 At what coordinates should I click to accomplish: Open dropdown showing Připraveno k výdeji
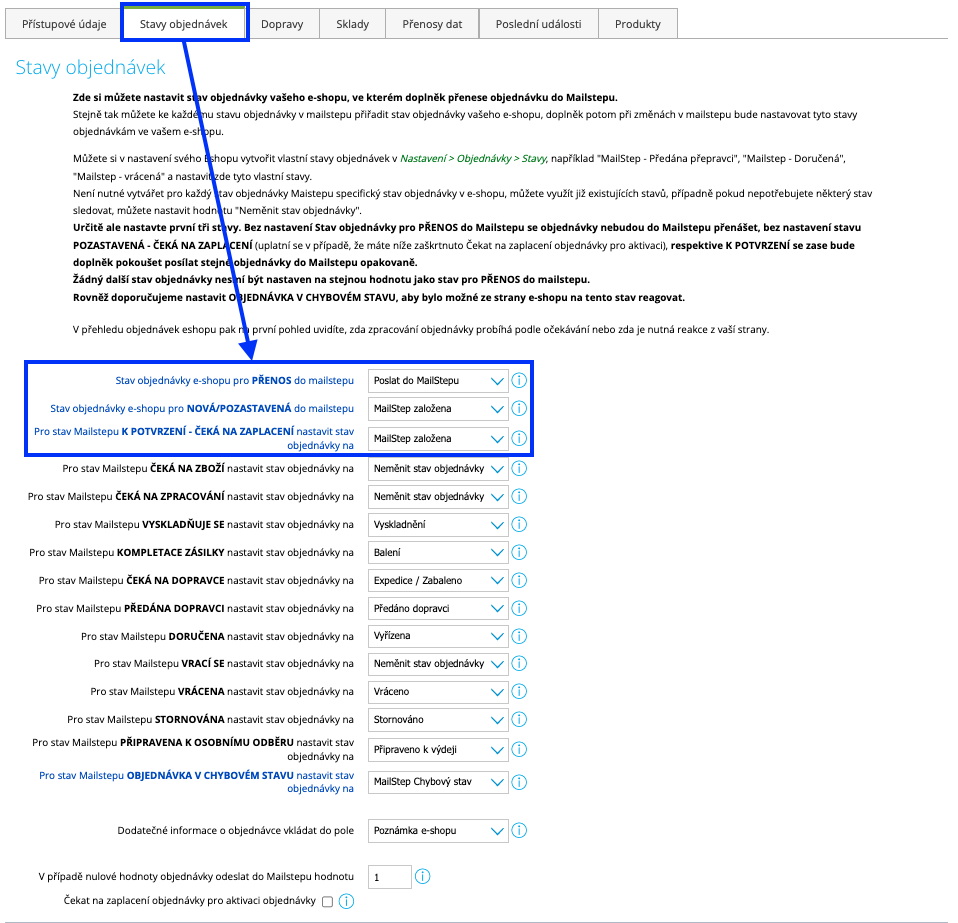437,747
